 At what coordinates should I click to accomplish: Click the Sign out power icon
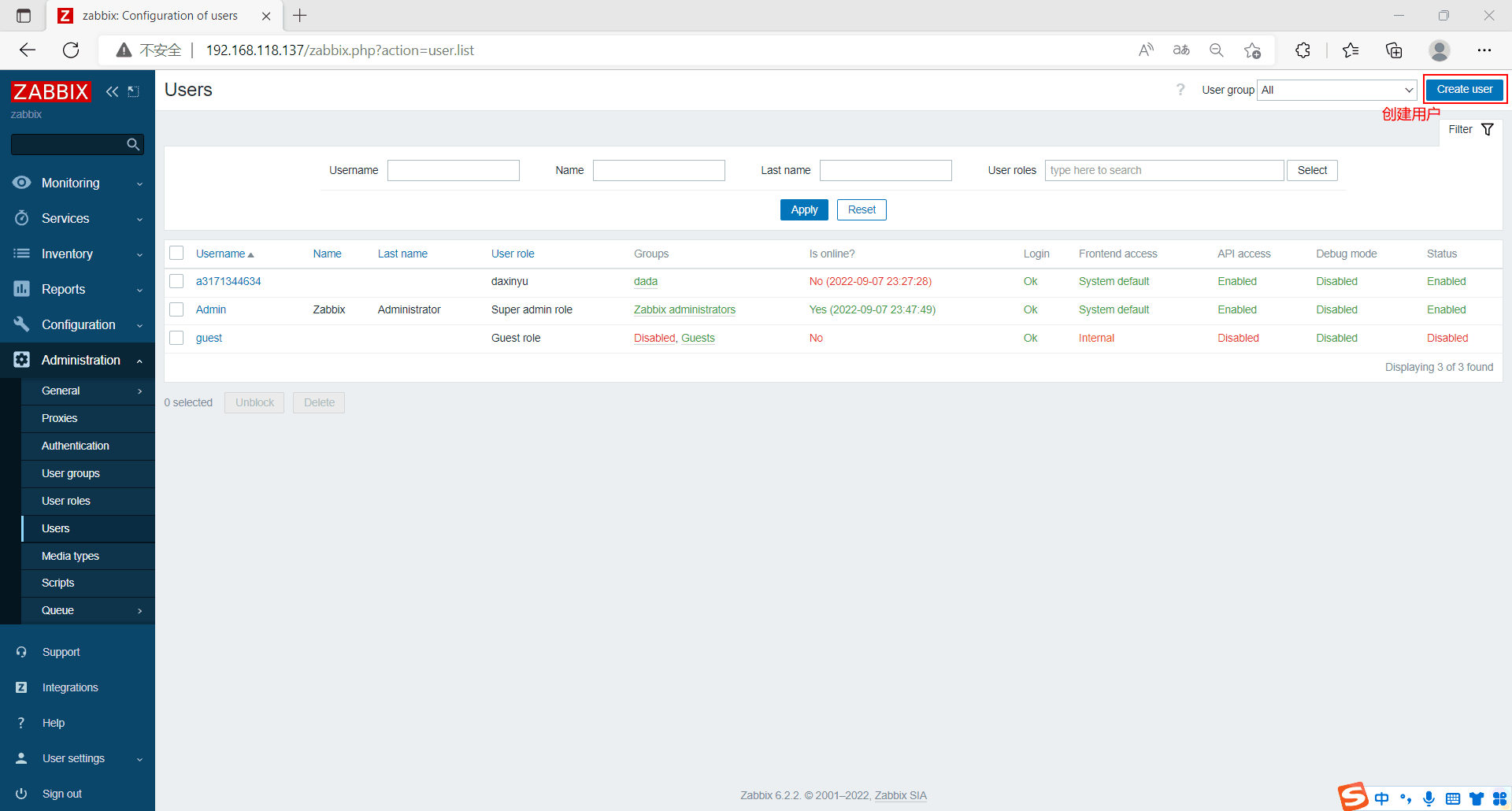pyautogui.click(x=21, y=794)
